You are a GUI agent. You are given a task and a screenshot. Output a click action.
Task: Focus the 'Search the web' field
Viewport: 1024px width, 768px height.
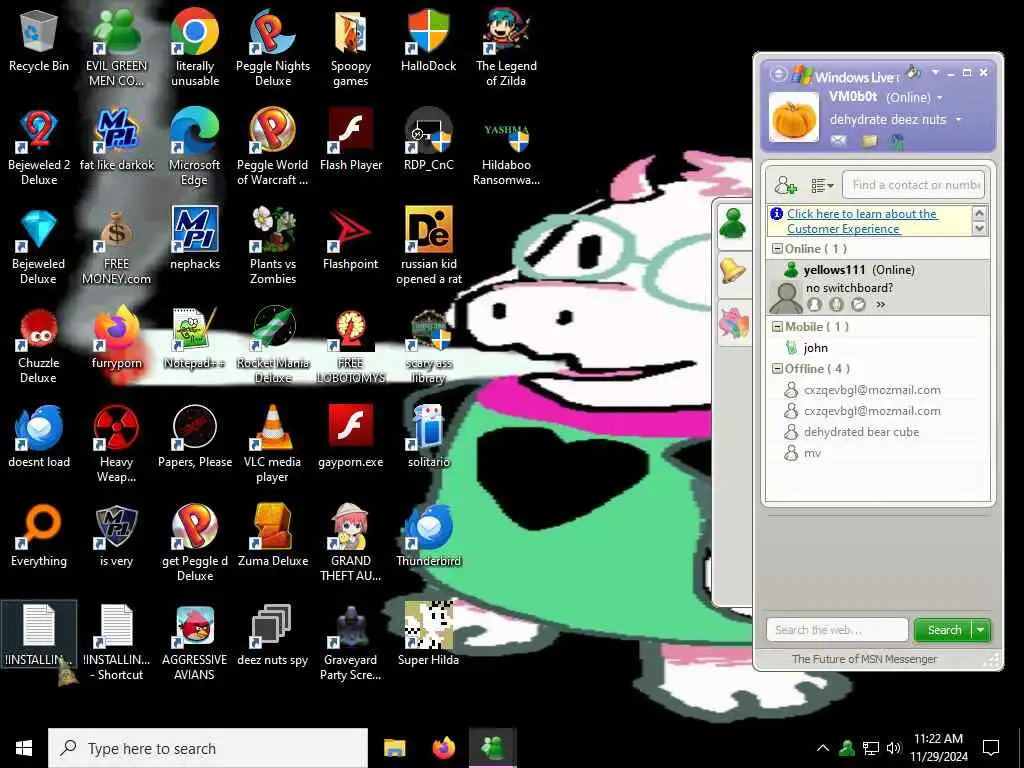[x=837, y=630]
